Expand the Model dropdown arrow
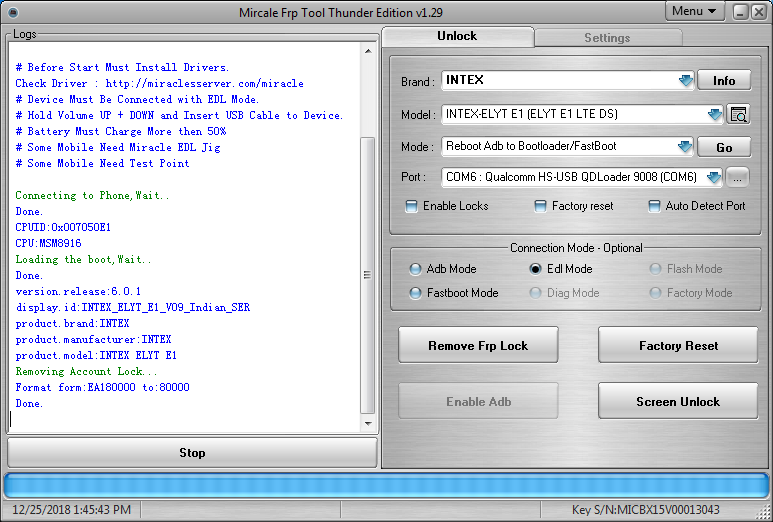The width and height of the screenshot is (773, 522). [x=714, y=115]
